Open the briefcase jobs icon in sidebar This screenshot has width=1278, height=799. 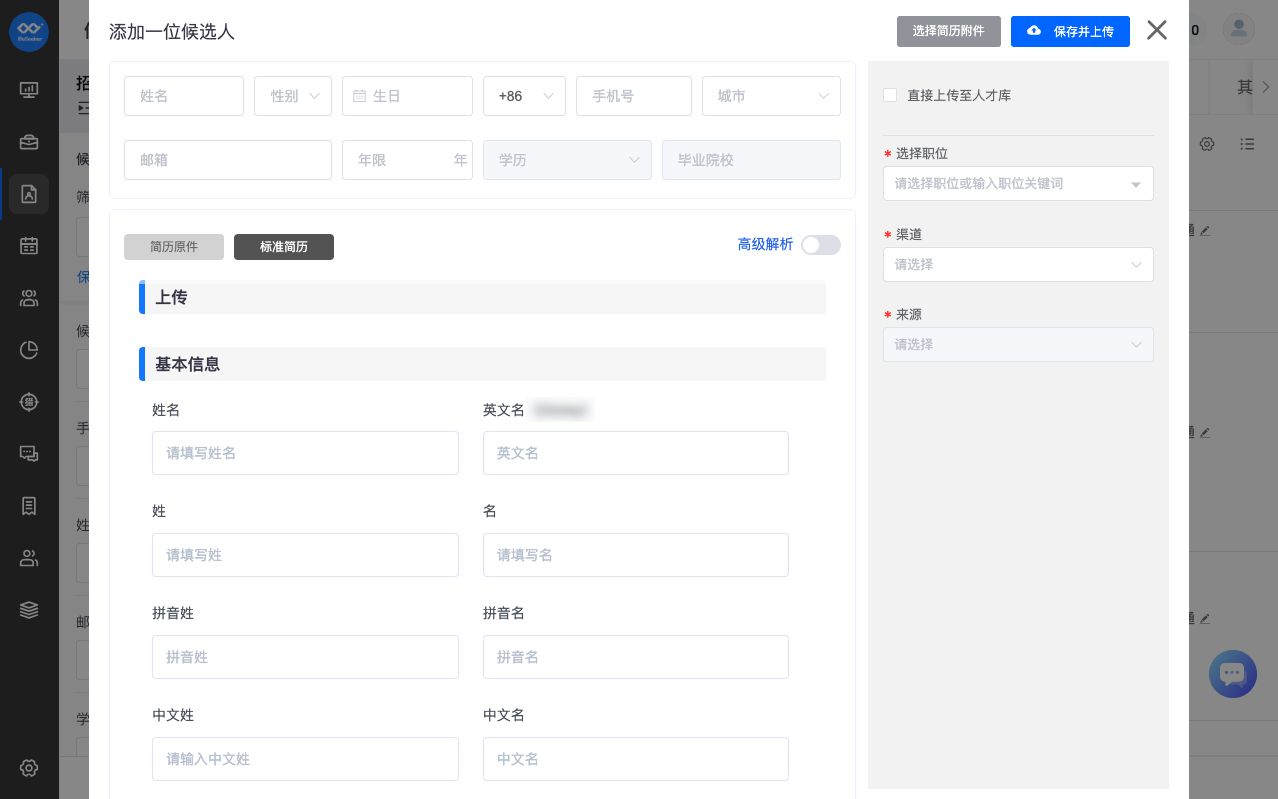(29, 142)
